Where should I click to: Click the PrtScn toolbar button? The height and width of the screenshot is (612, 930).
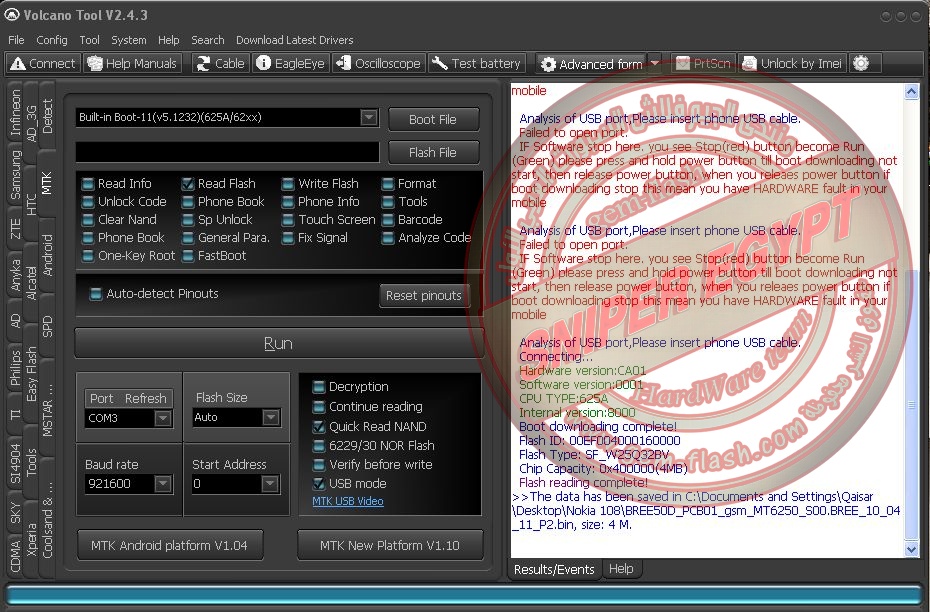(703, 63)
